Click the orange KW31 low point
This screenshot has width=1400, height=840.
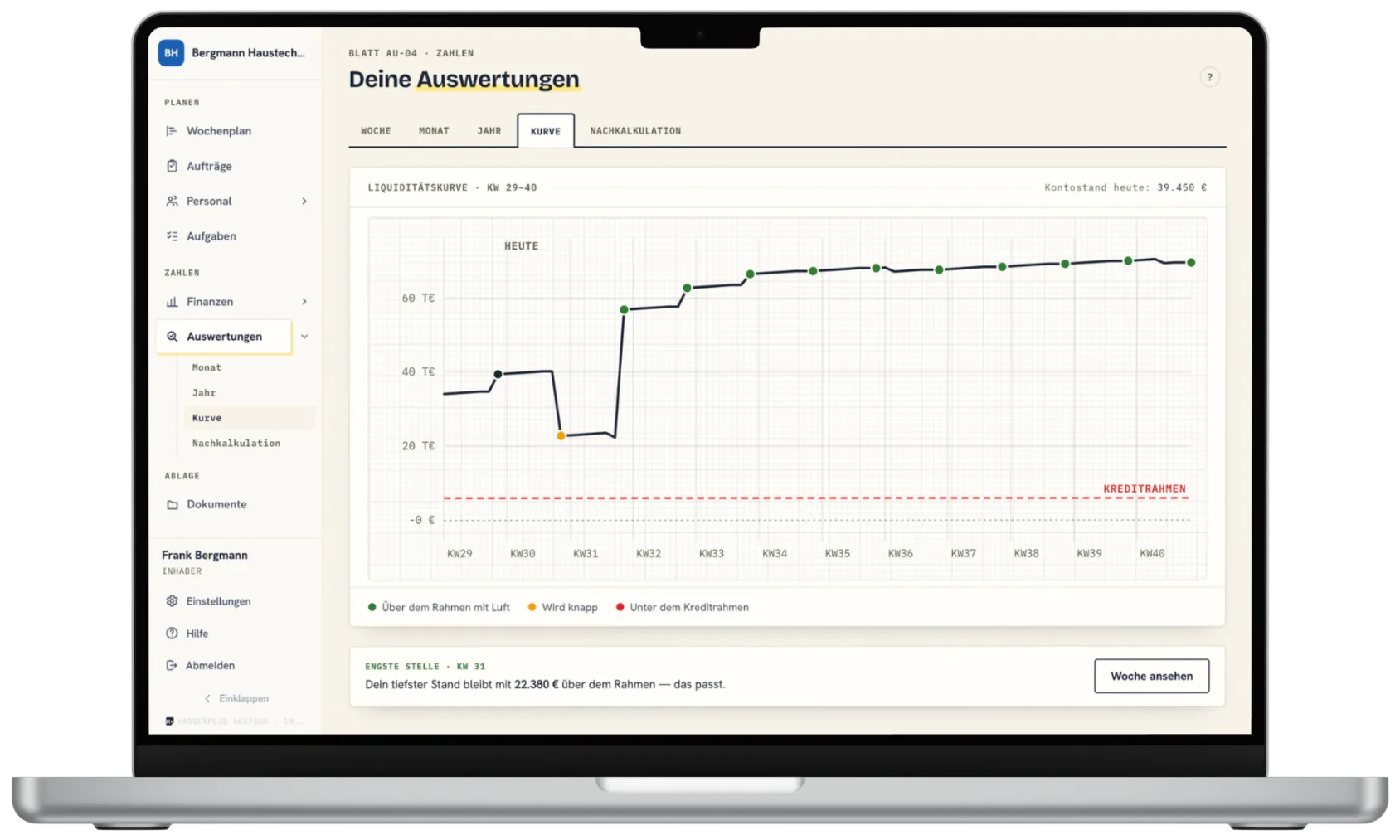click(x=561, y=435)
